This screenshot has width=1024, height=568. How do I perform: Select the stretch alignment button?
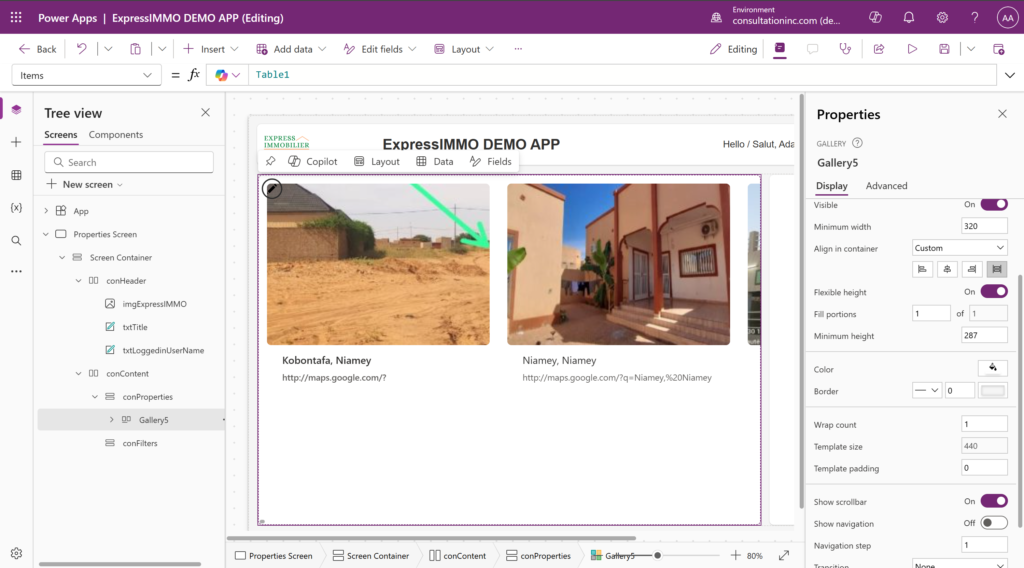coord(997,269)
